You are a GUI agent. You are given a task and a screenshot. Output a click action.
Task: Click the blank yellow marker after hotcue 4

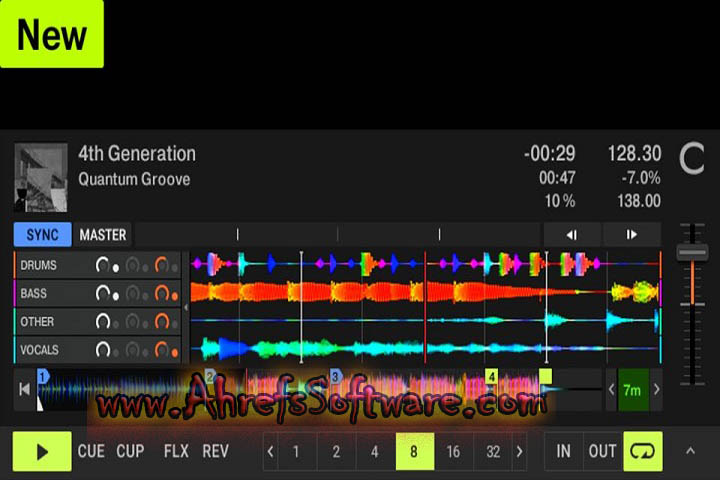546,376
